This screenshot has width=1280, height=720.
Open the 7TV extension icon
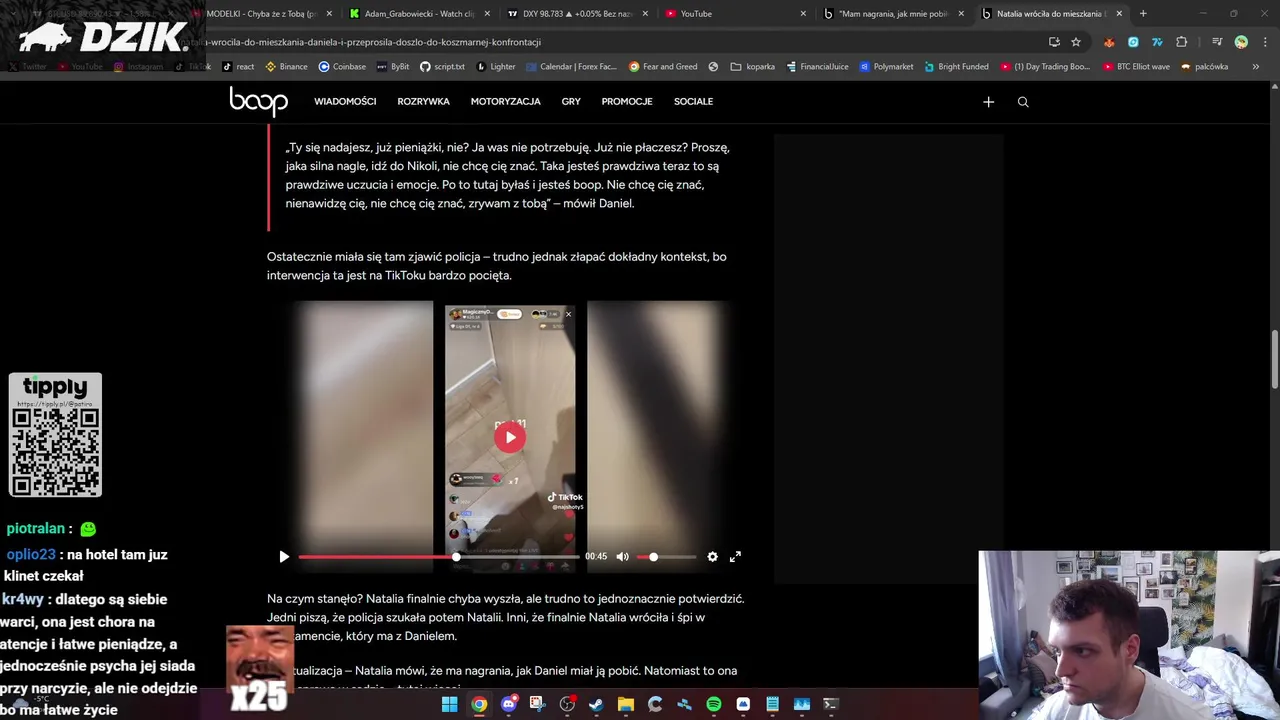(x=1157, y=42)
